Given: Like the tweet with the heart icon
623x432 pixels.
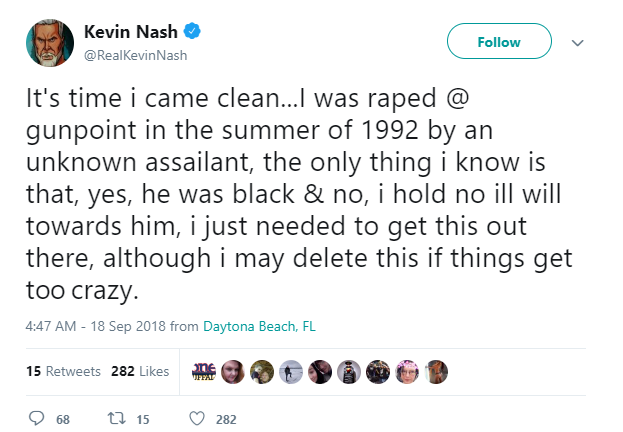Looking at the screenshot, I should tap(197, 418).
